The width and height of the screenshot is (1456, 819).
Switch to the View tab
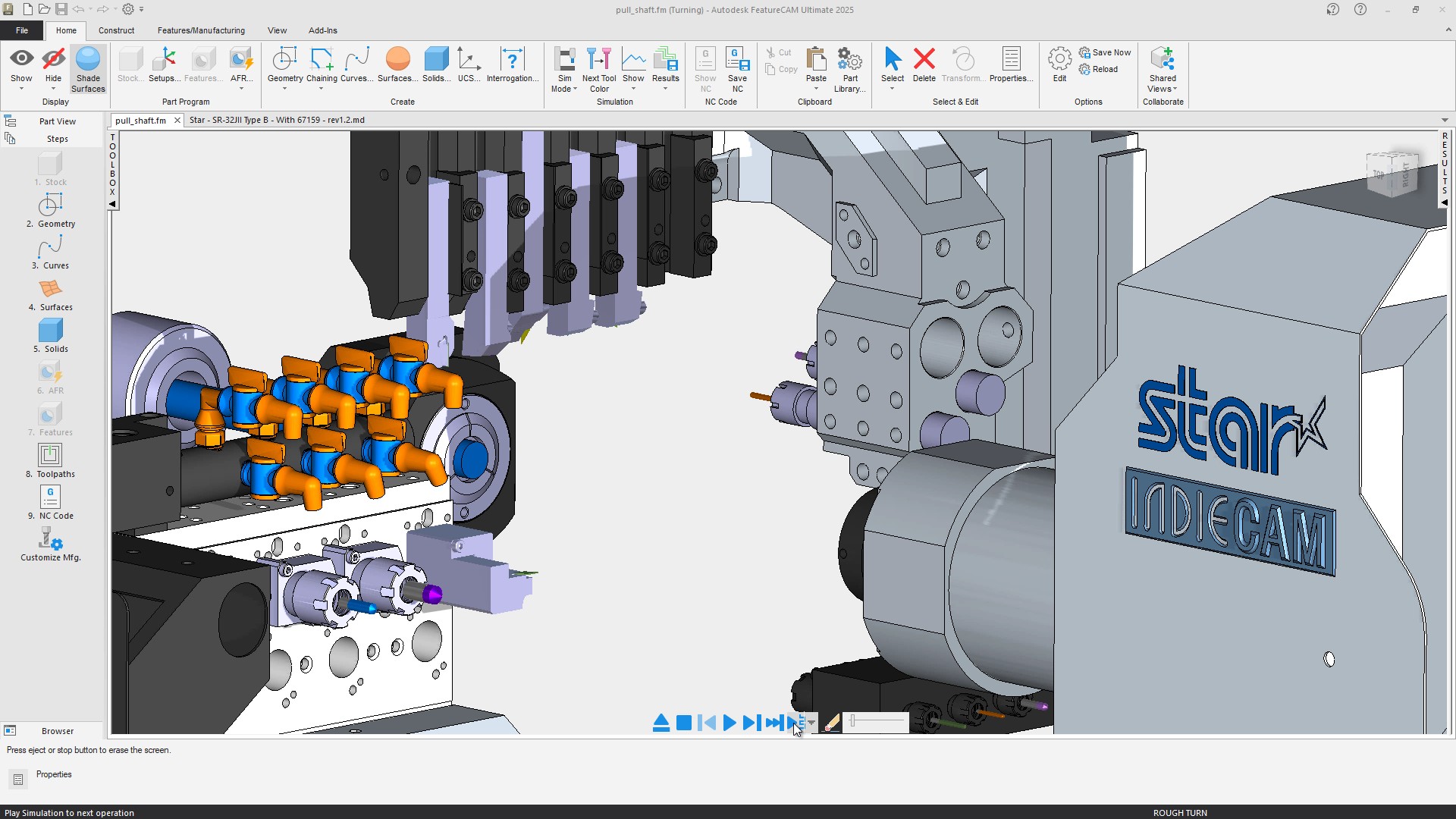pyautogui.click(x=277, y=30)
